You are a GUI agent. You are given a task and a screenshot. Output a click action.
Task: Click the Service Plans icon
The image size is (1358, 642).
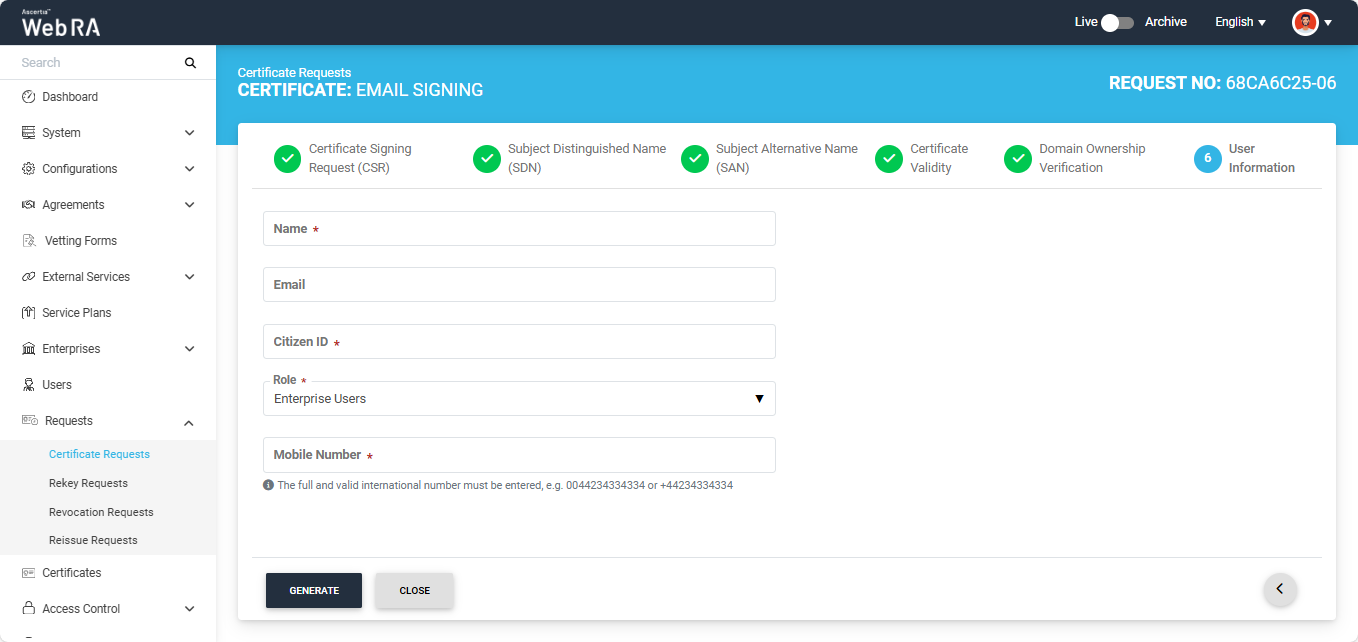[x=29, y=313]
